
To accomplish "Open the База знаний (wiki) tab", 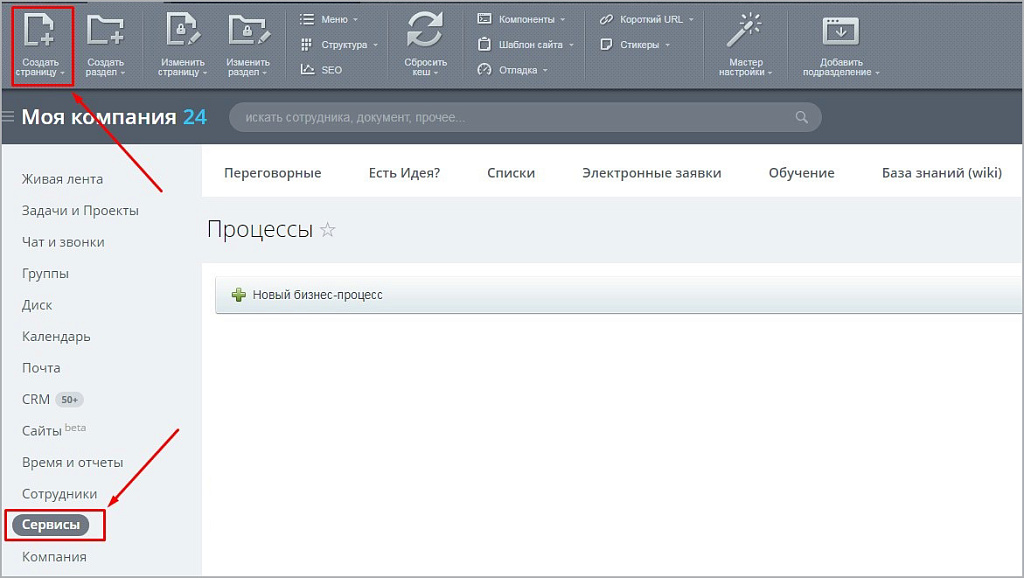I will [x=941, y=173].
